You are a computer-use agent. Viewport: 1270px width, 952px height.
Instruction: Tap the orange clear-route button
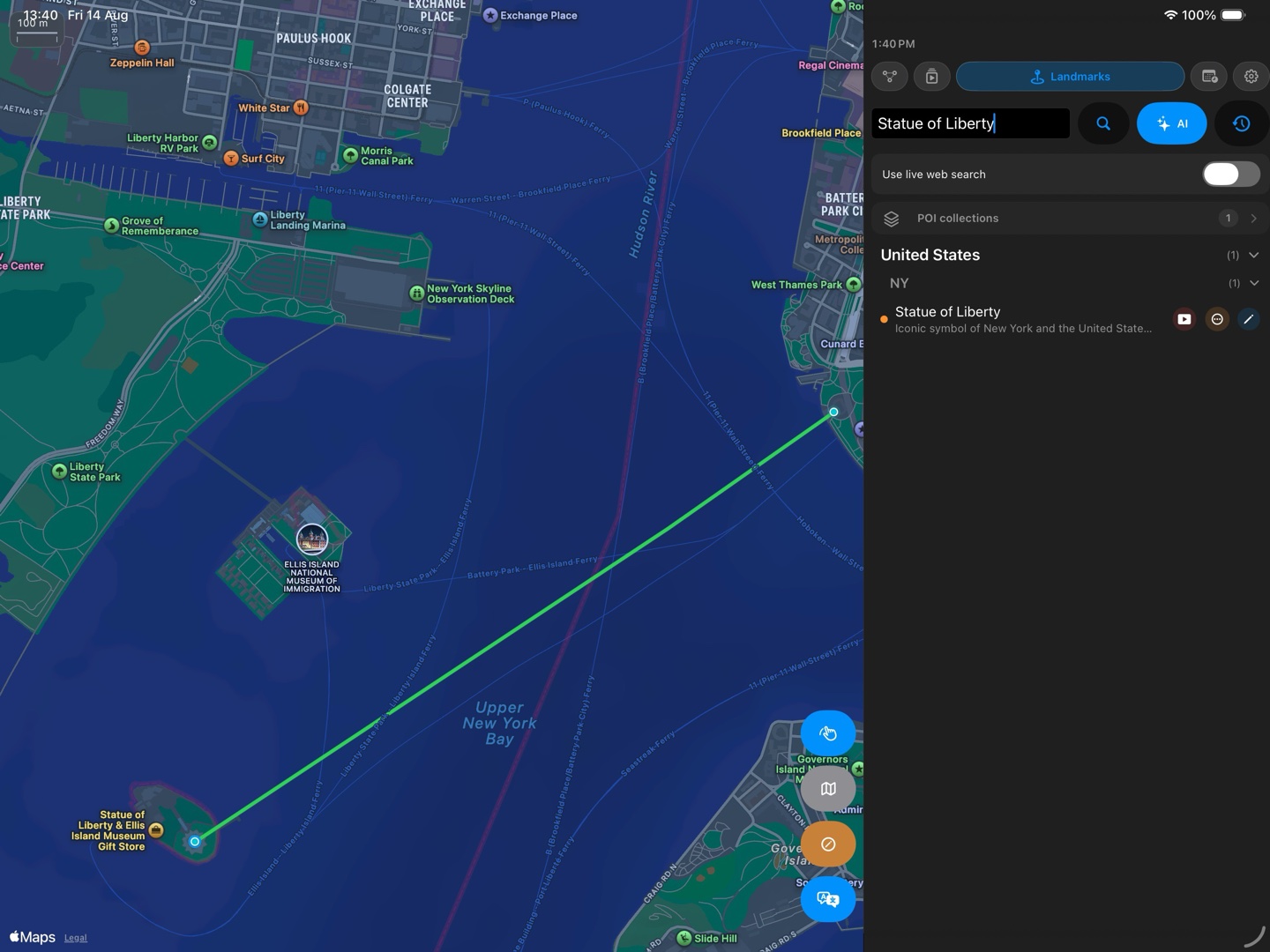coord(828,844)
